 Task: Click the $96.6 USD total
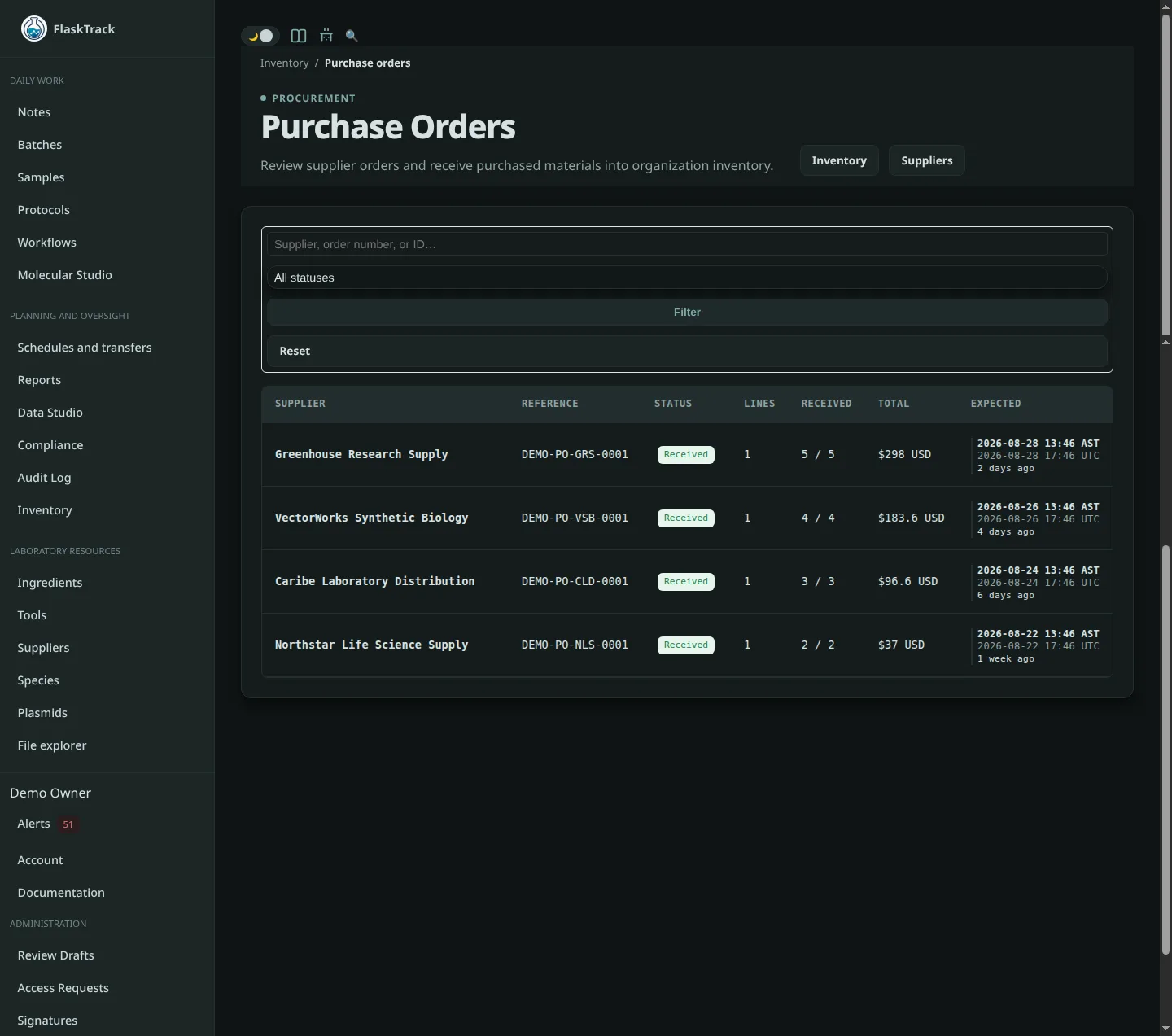[907, 581]
